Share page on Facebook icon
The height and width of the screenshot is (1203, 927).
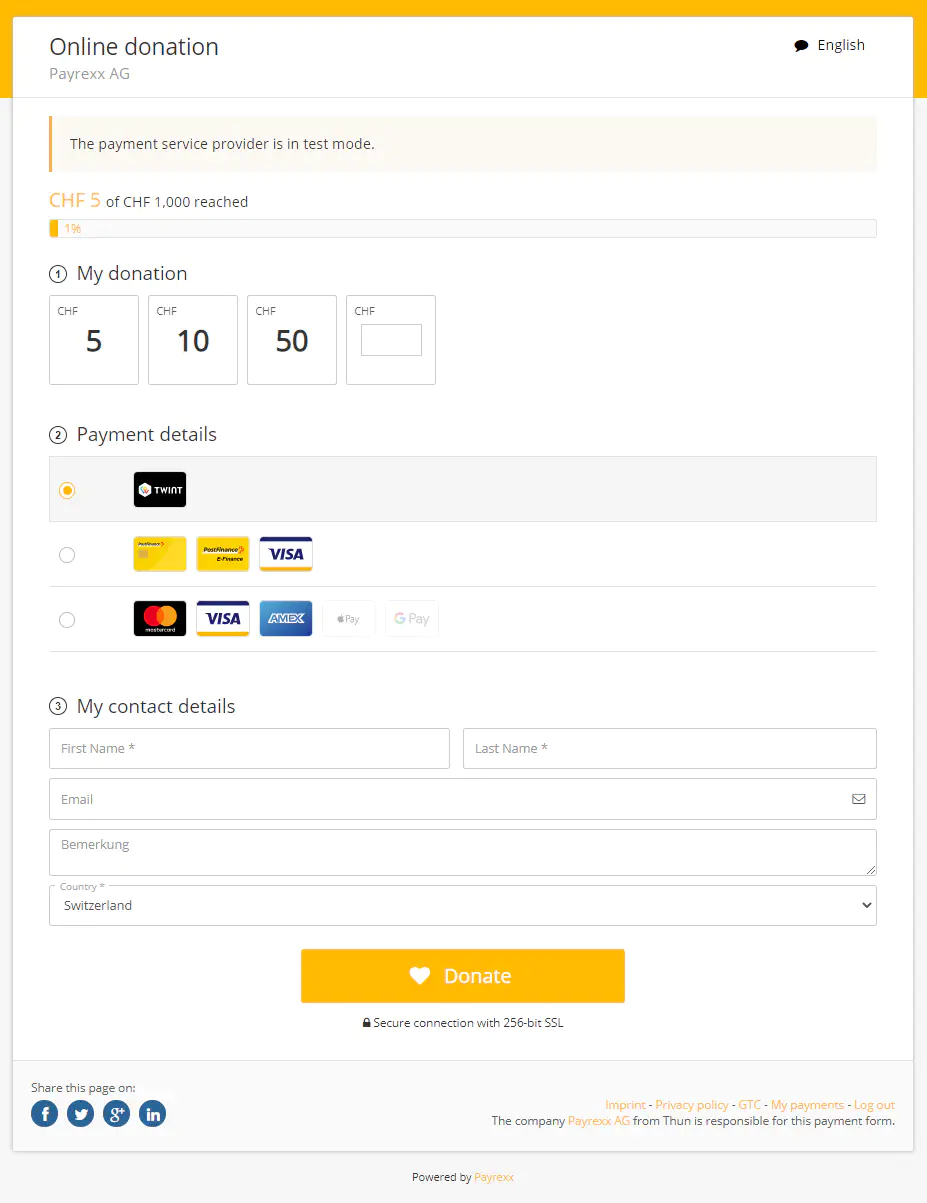click(45, 1113)
